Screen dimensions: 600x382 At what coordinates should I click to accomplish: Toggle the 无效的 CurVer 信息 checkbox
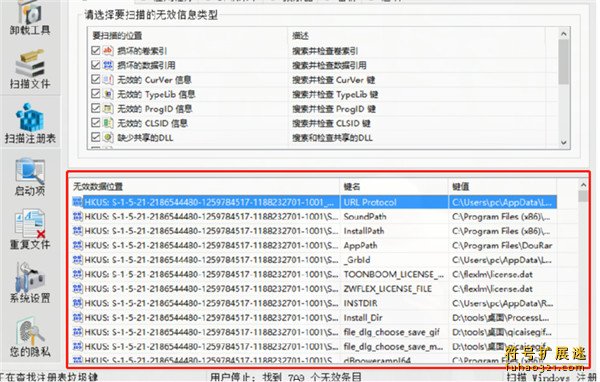(96, 79)
